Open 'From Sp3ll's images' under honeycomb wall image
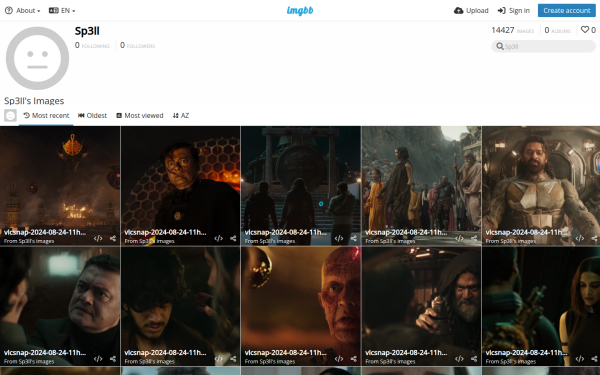 tap(150, 241)
